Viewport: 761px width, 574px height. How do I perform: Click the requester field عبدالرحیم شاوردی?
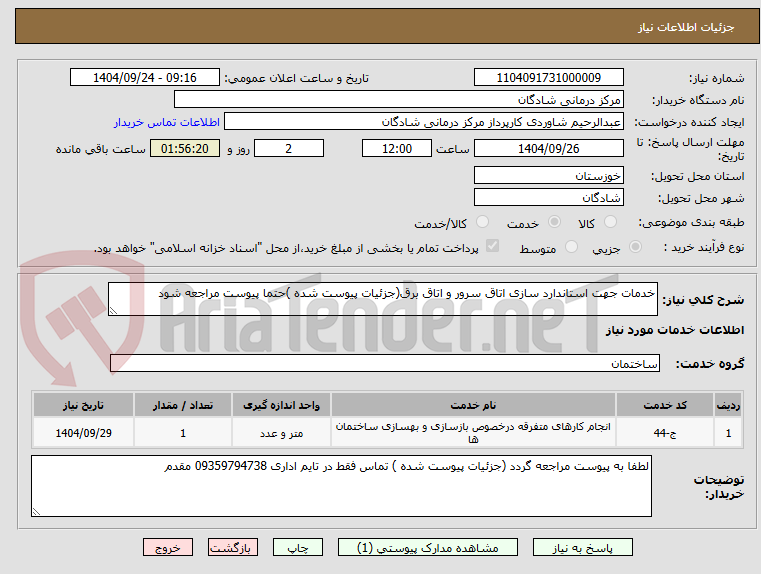[424, 122]
